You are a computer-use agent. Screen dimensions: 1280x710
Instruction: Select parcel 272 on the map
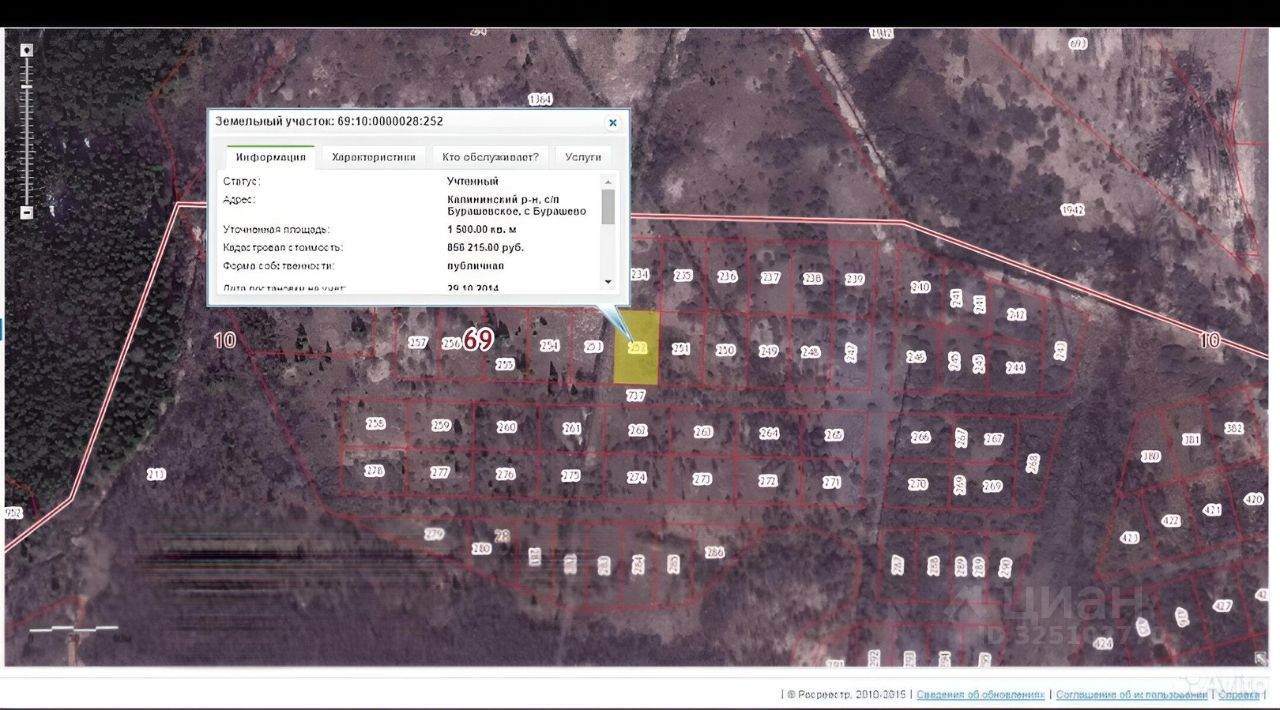tap(767, 481)
